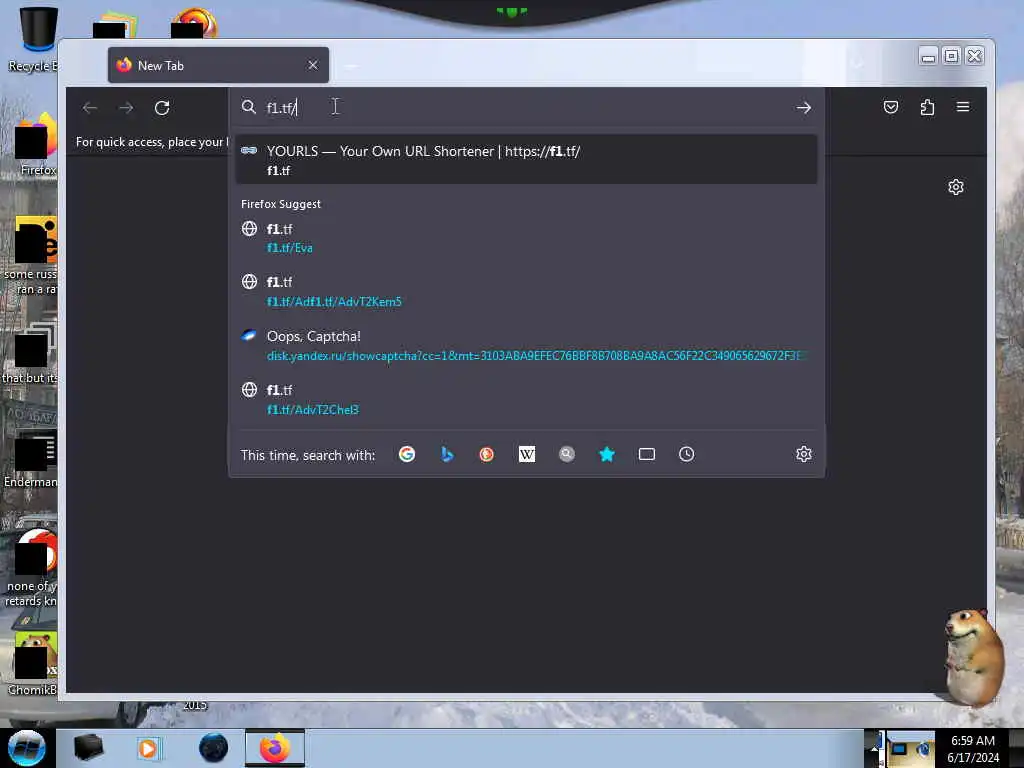Search this time with Bing

(447, 455)
